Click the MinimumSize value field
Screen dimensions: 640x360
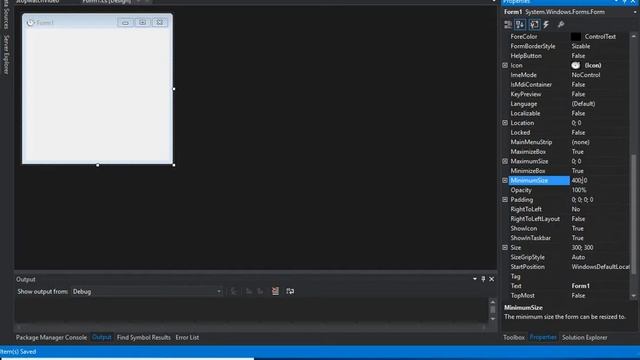point(599,180)
